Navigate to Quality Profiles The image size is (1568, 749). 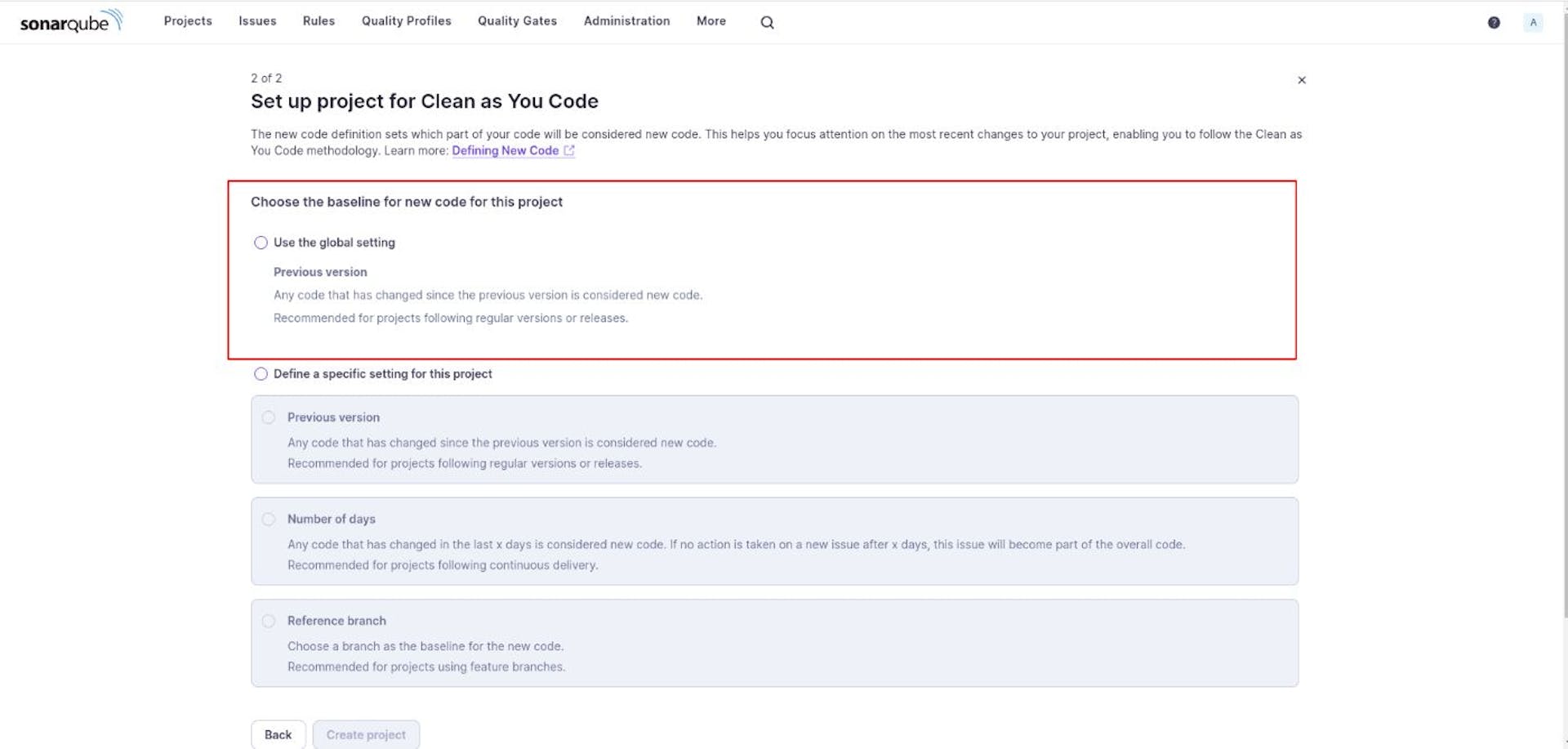[406, 21]
